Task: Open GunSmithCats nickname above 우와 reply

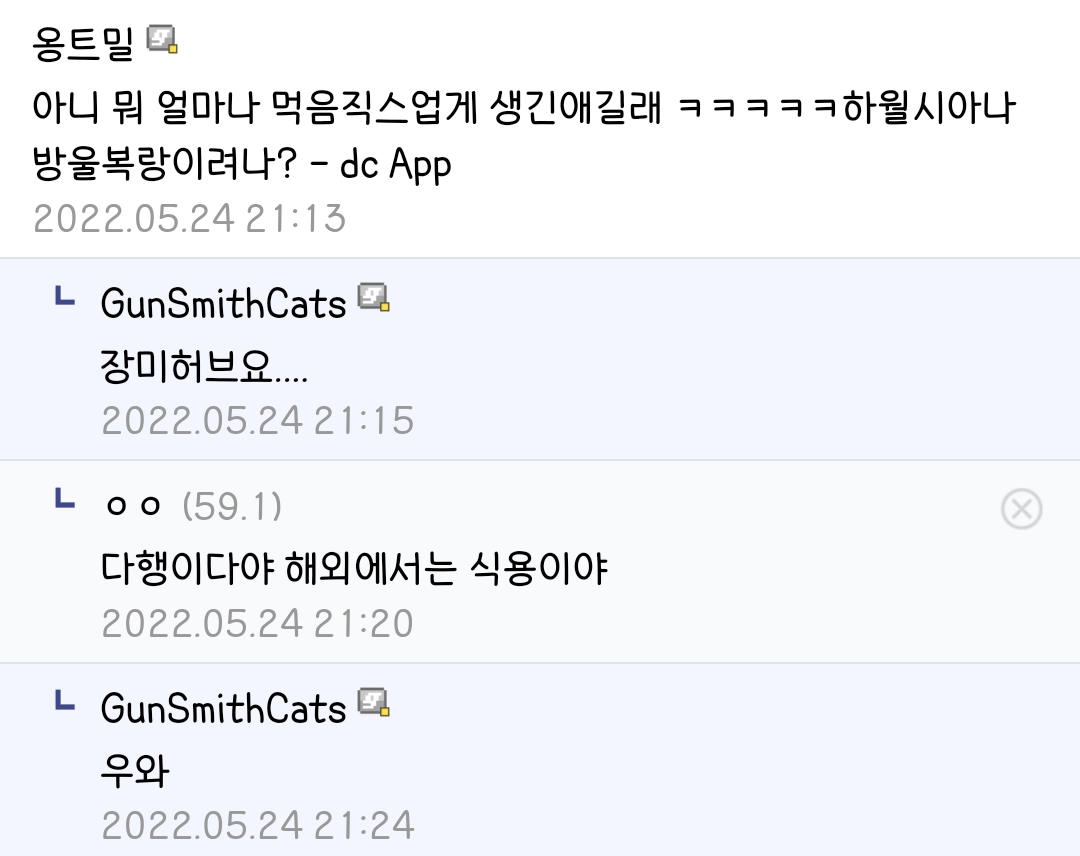Action: 223,709
